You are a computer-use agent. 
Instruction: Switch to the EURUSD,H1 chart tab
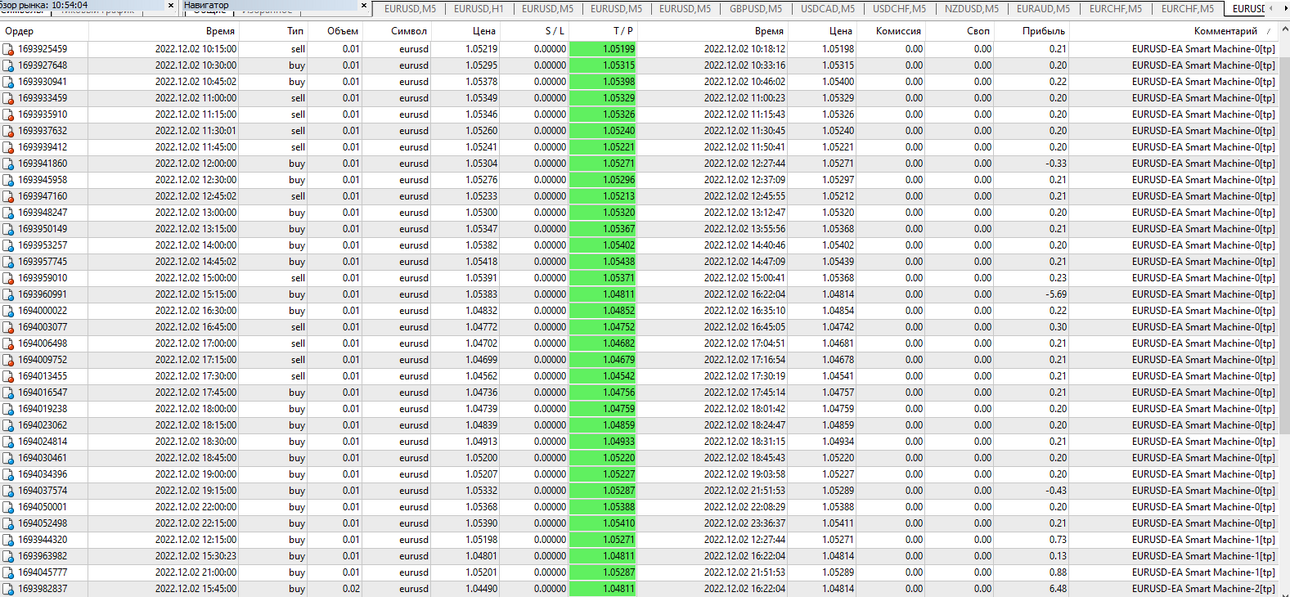click(478, 8)
